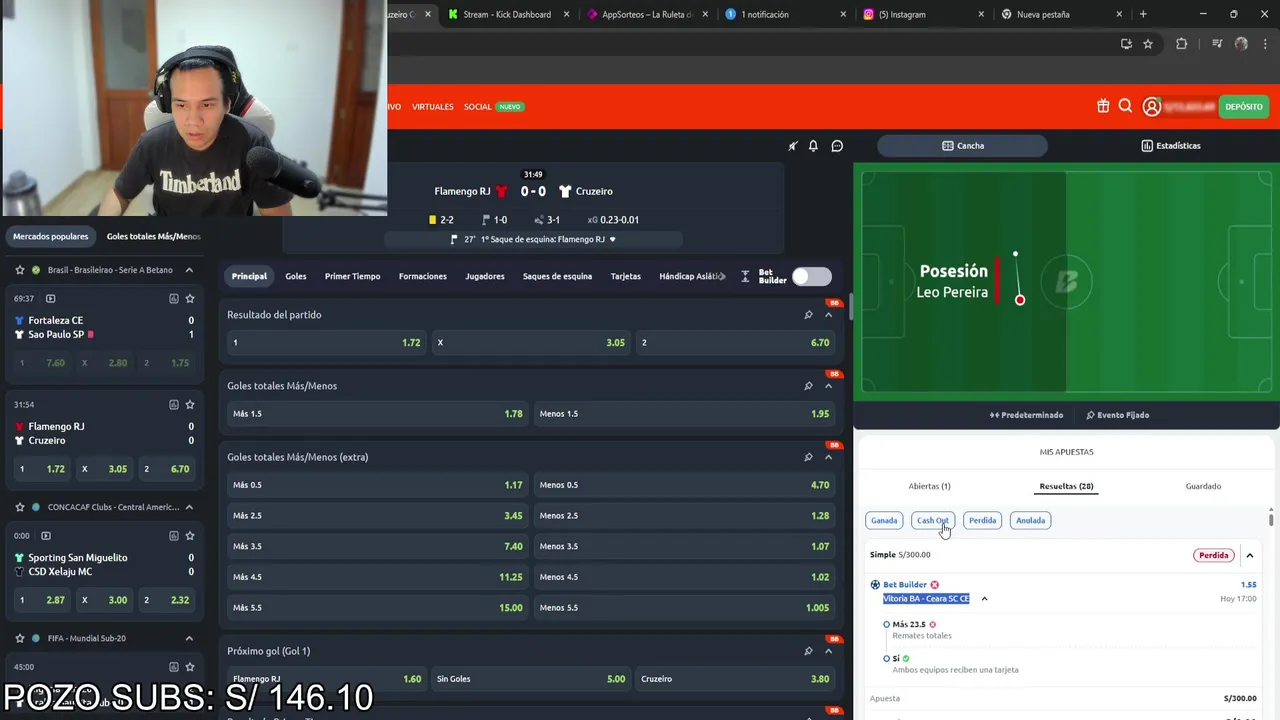
Task: Click the green DEPÓSITO button
Action: pos(1243,106)
